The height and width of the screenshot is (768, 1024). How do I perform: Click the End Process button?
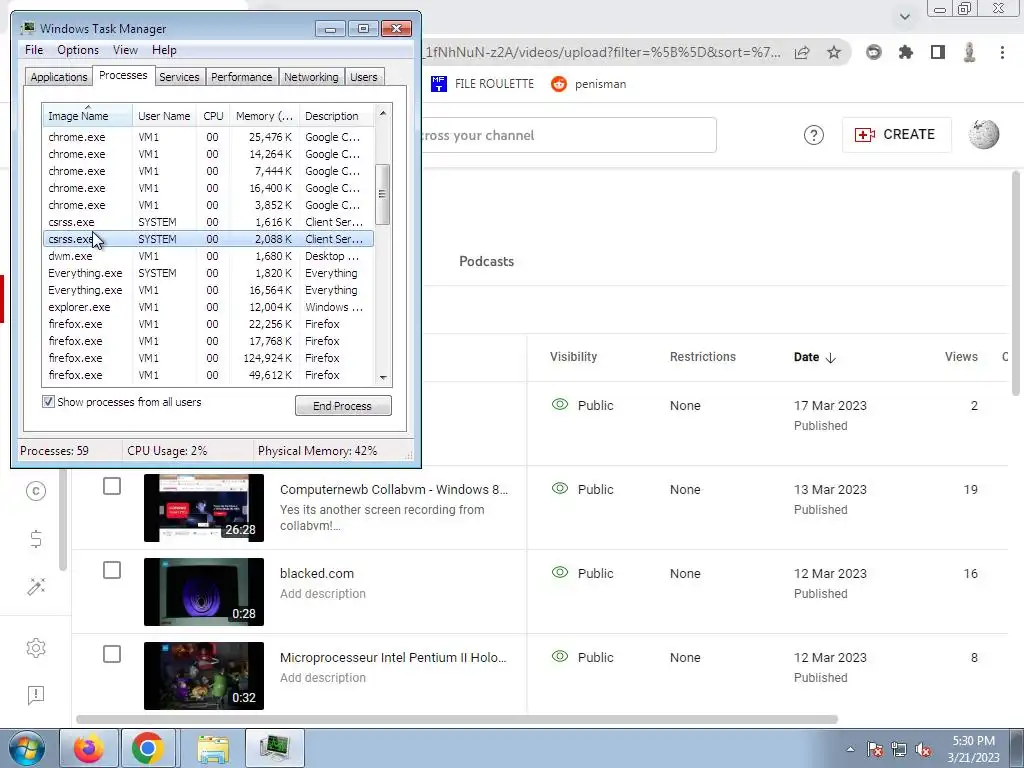(x=343, y=406)
